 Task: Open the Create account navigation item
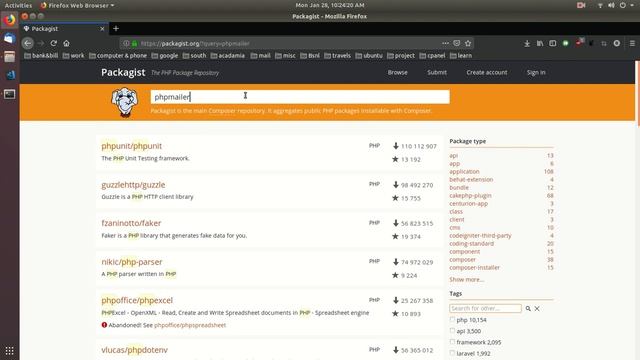487,72
